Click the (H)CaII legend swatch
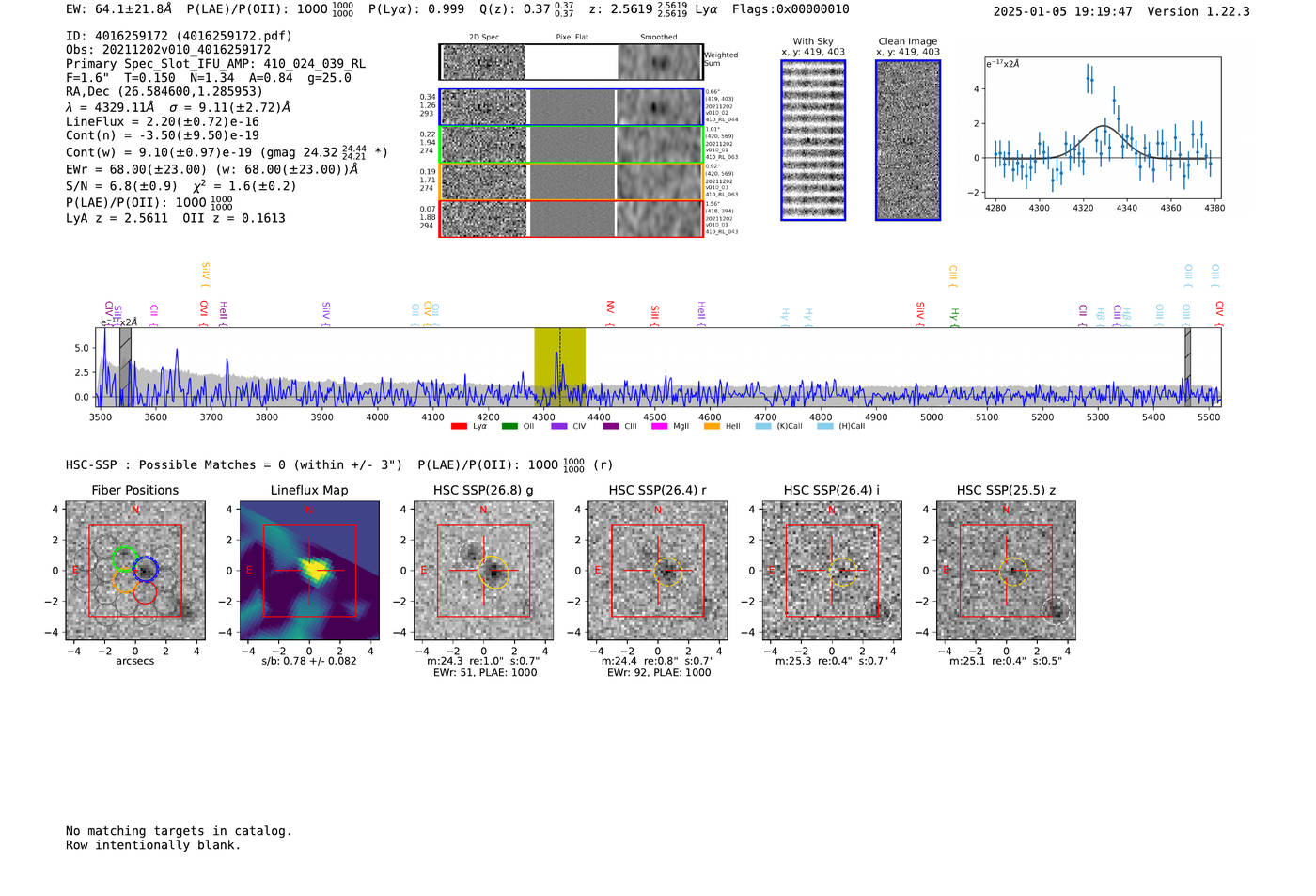This screenshot has width=1316, height=896. coord(824,426)
